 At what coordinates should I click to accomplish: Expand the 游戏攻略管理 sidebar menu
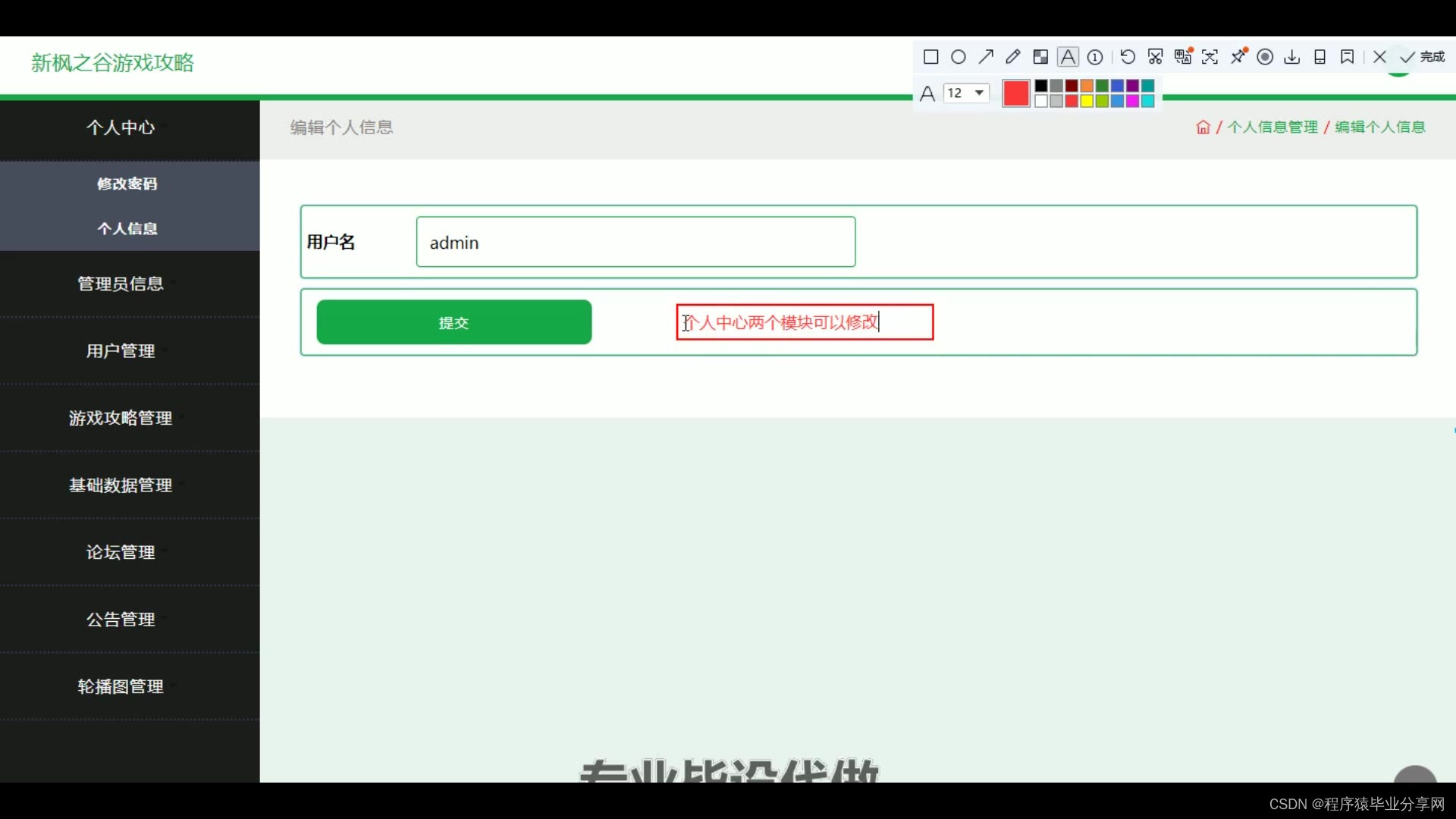tap(121, 418)
